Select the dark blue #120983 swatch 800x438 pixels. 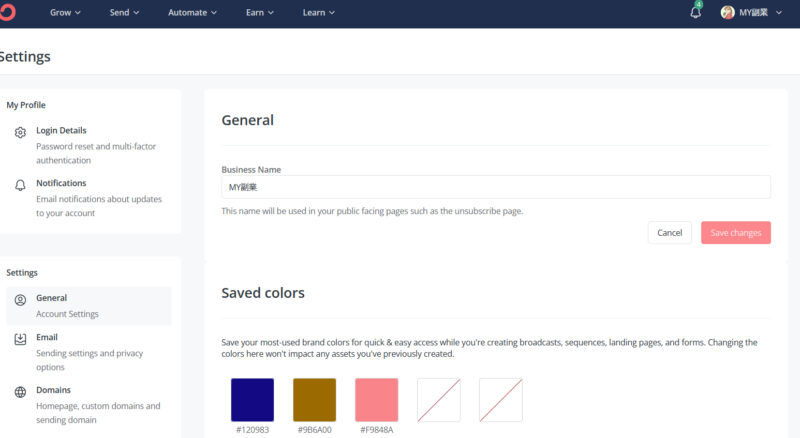(252, 399)
